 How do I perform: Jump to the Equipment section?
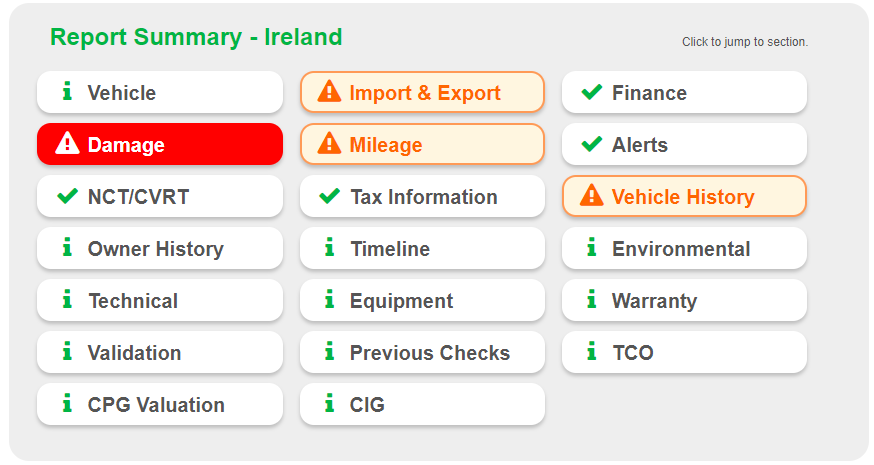tap(422, 300)
